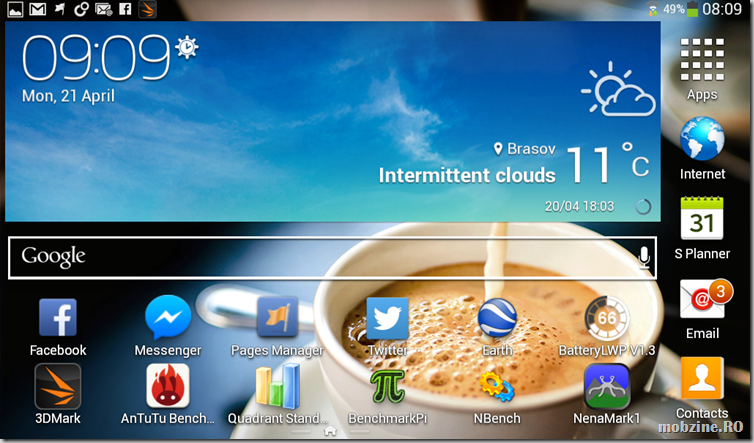The height and width of the screenshot is (443, 754).
Task: Tap the 11°C temperature reading
Action: (609, 165)
